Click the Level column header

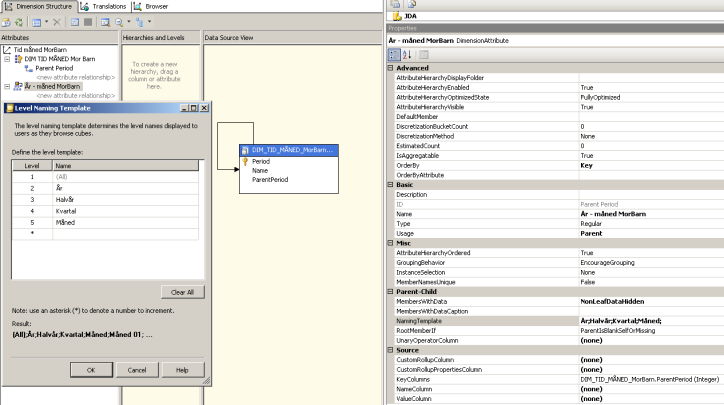(x=32, y=166)
